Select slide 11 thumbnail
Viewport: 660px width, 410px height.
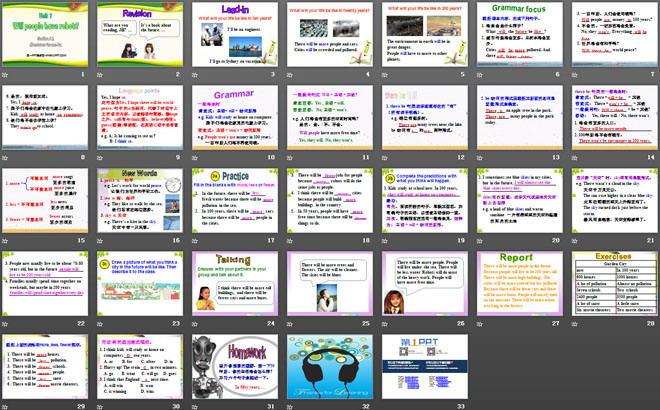tap(330, 117)
